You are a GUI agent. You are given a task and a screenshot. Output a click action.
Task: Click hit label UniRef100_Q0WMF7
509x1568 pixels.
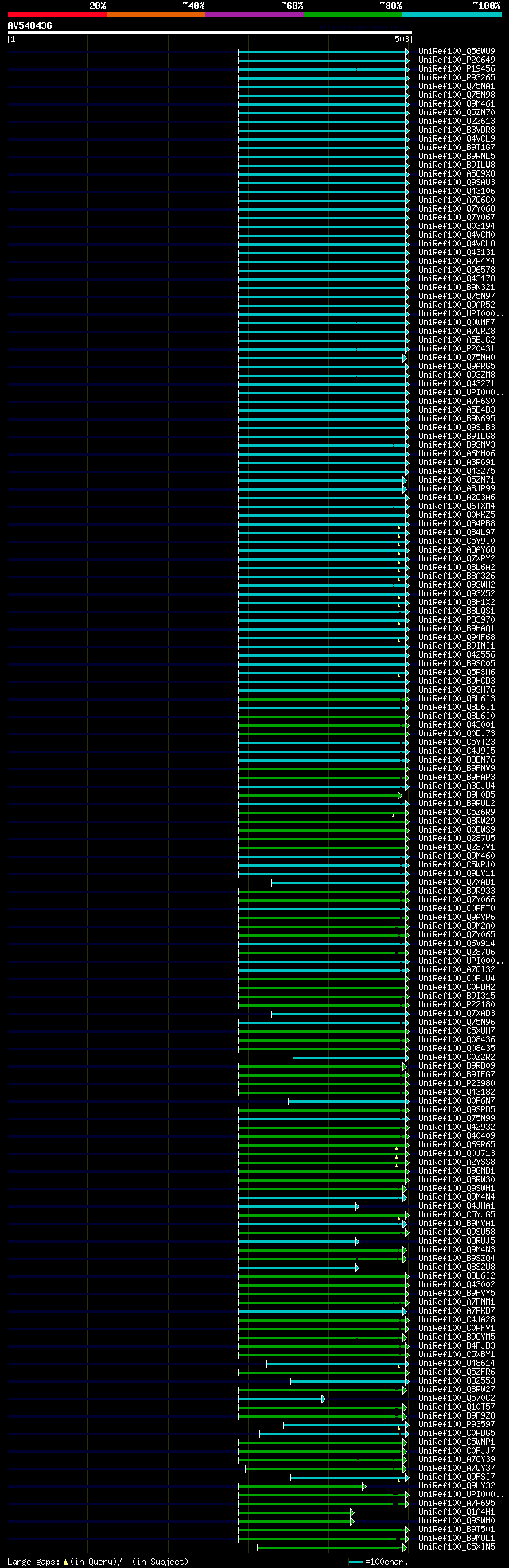tap(457, 322)
